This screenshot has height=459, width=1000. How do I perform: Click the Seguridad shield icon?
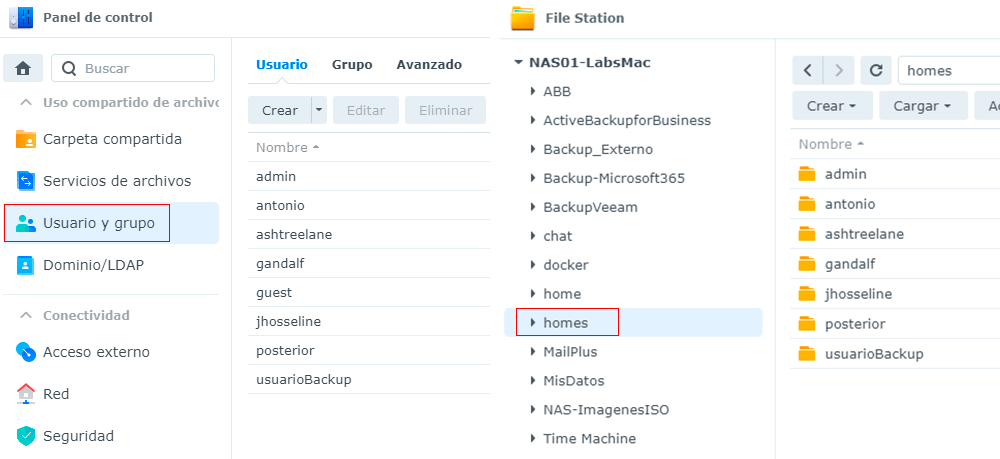(x=26, y=436)
